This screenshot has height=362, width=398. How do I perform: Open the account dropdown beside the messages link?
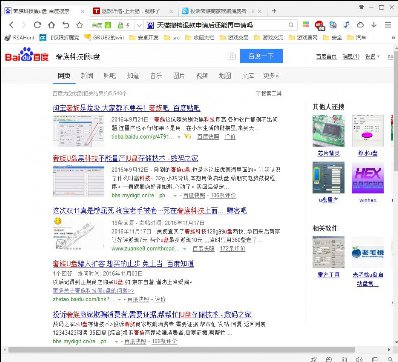(x=372, y=57)
